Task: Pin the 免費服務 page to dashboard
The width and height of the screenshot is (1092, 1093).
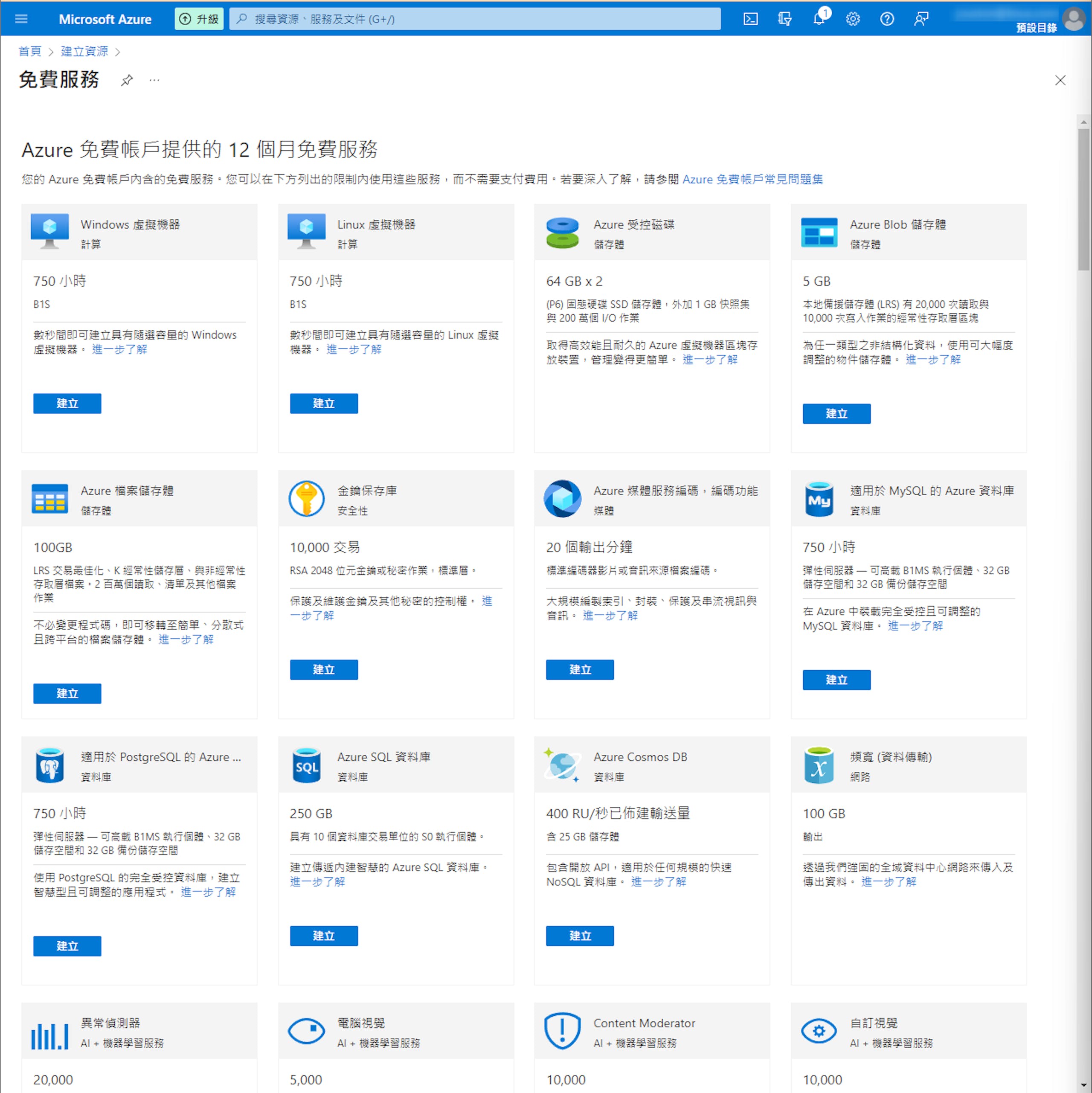Action: (x=127, y=80)
